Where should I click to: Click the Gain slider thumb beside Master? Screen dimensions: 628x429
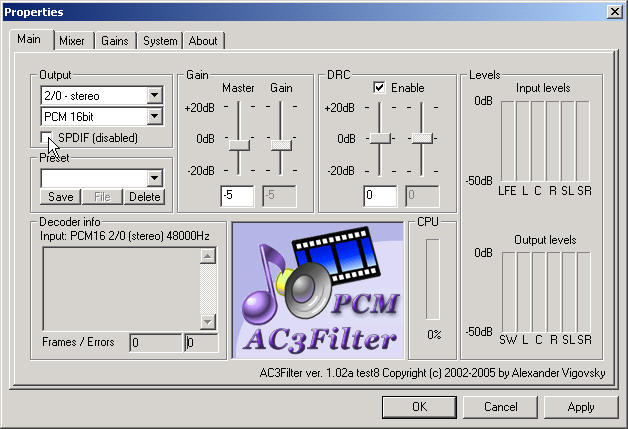pos(281,145)
